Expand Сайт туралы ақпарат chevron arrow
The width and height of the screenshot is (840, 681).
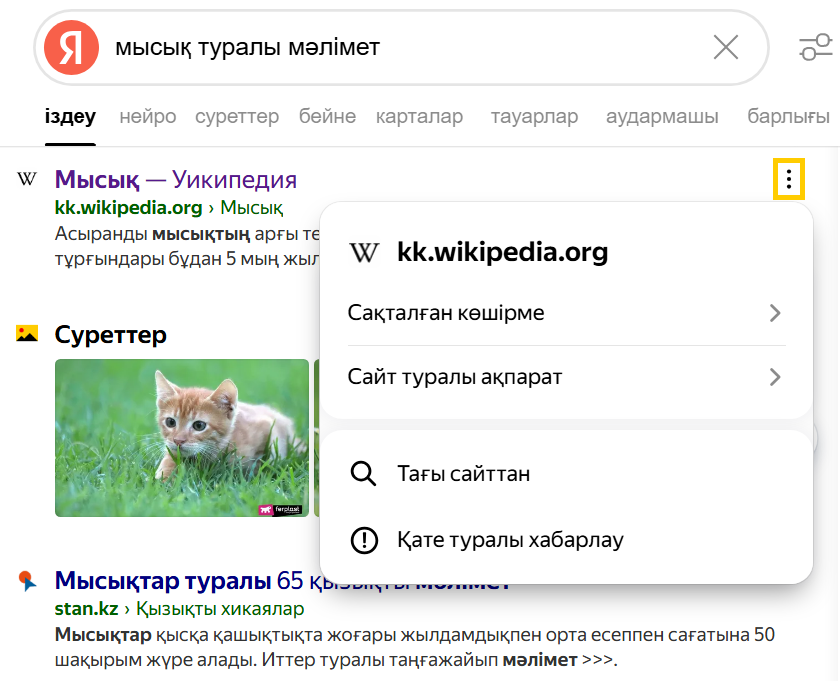(774, 377)
